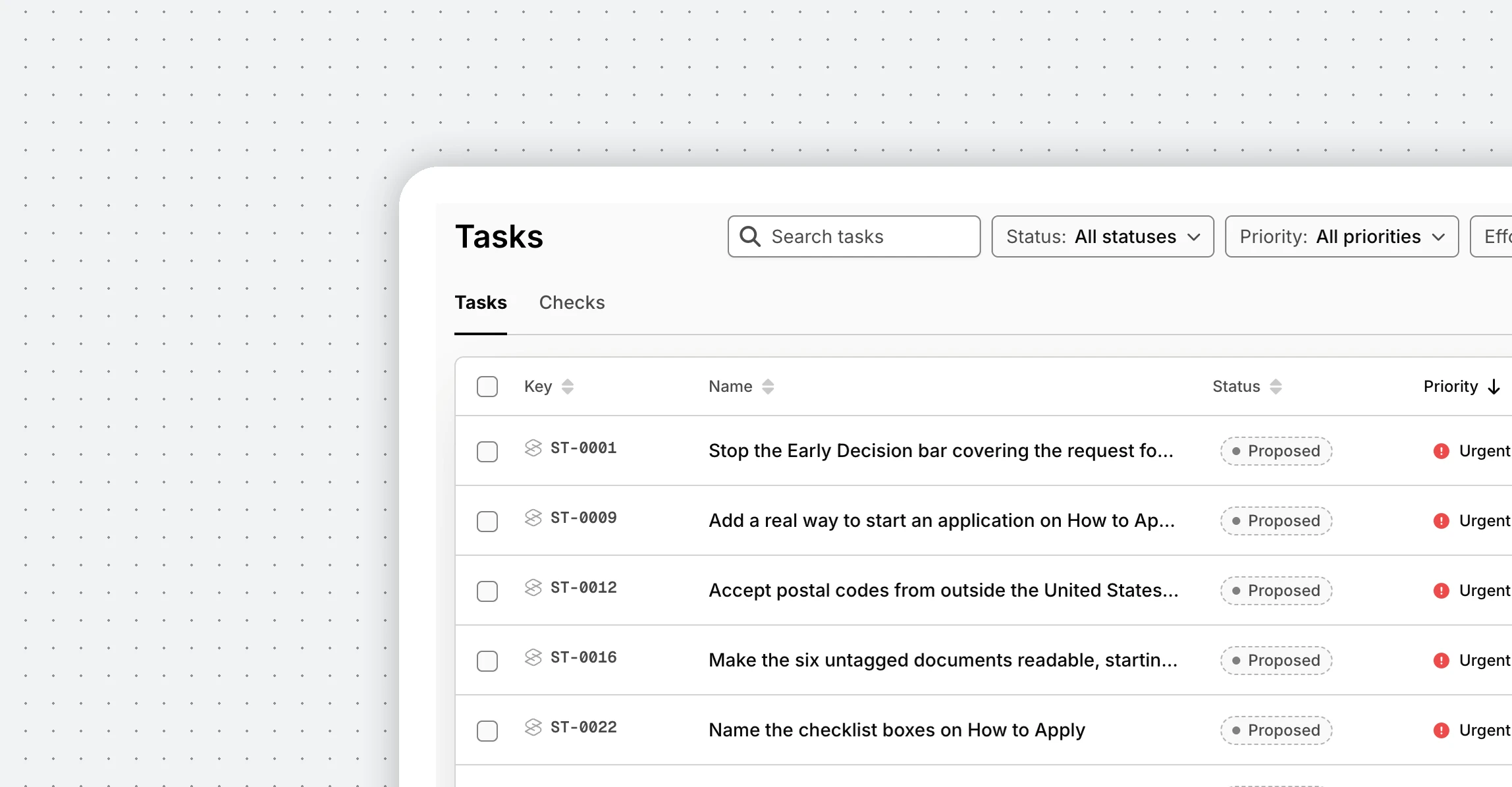Click the task type icon beside ST-0012

[x=533, y=587]
